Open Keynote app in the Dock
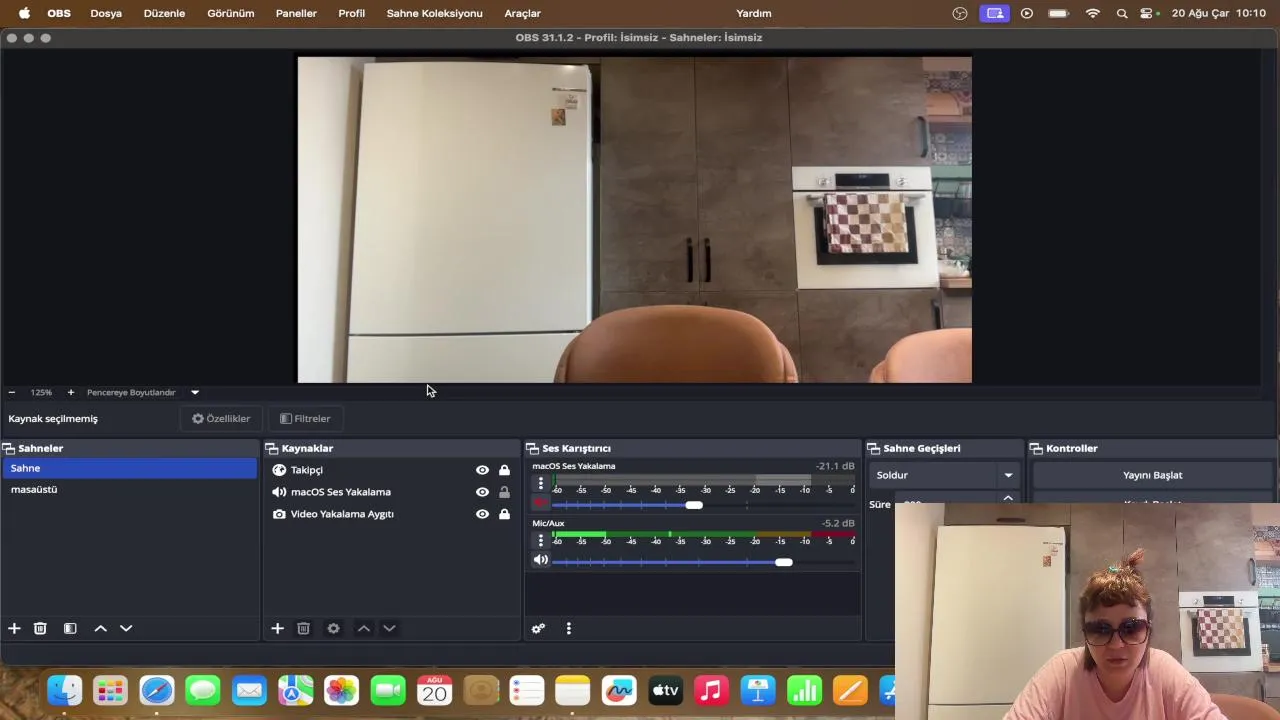Viewport: 1280px width, 720px height. [x=758, y=690]
